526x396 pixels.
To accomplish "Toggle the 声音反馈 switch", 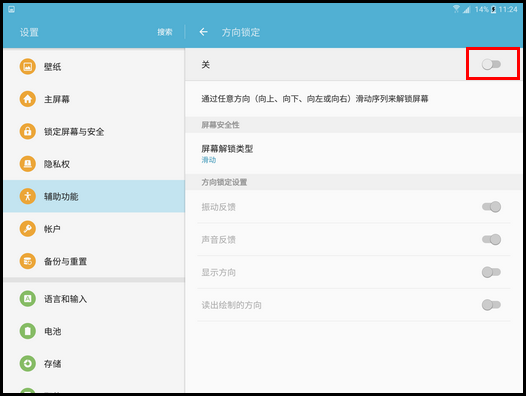I will (x=491, y=239).
